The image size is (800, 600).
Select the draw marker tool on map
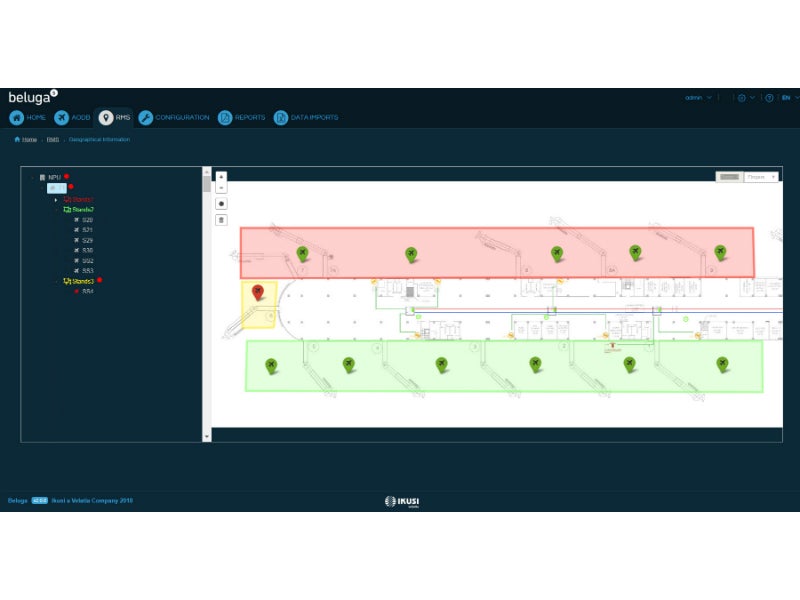(221, 203)
